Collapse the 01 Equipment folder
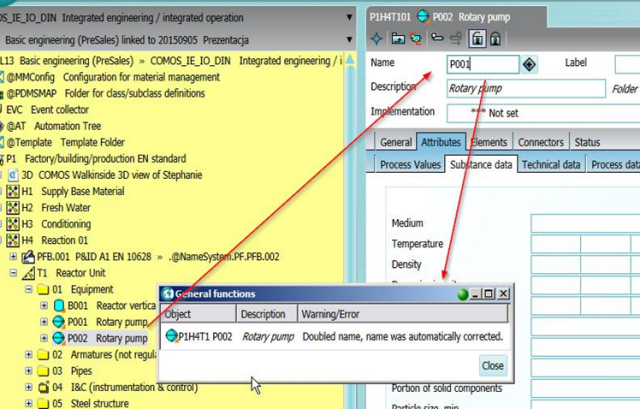This screenshot has width=640, height=409. click(29, 289)
